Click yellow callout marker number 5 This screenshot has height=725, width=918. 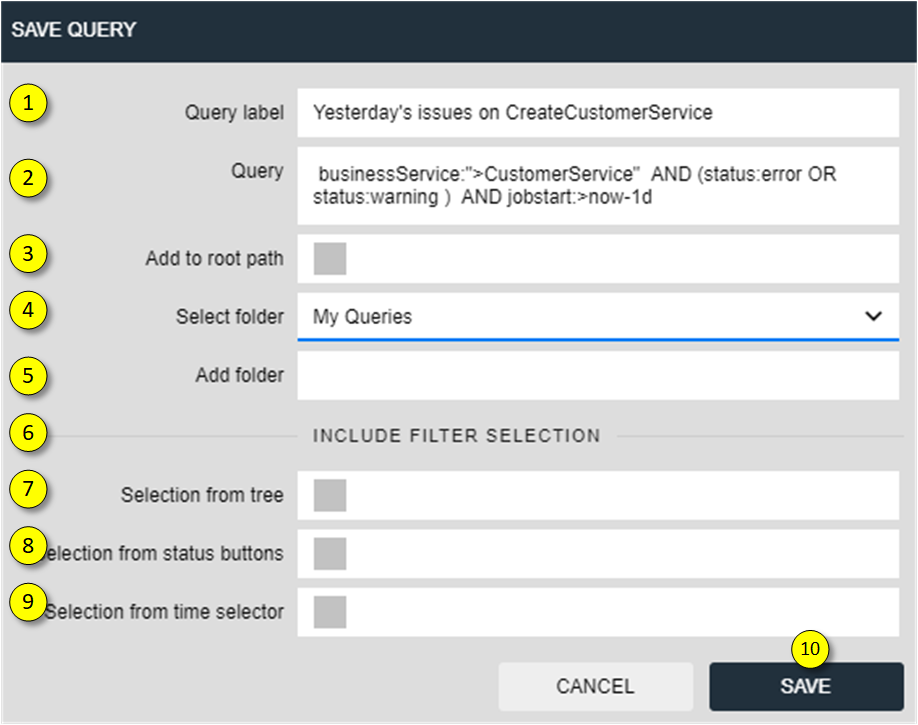point(28,375)
